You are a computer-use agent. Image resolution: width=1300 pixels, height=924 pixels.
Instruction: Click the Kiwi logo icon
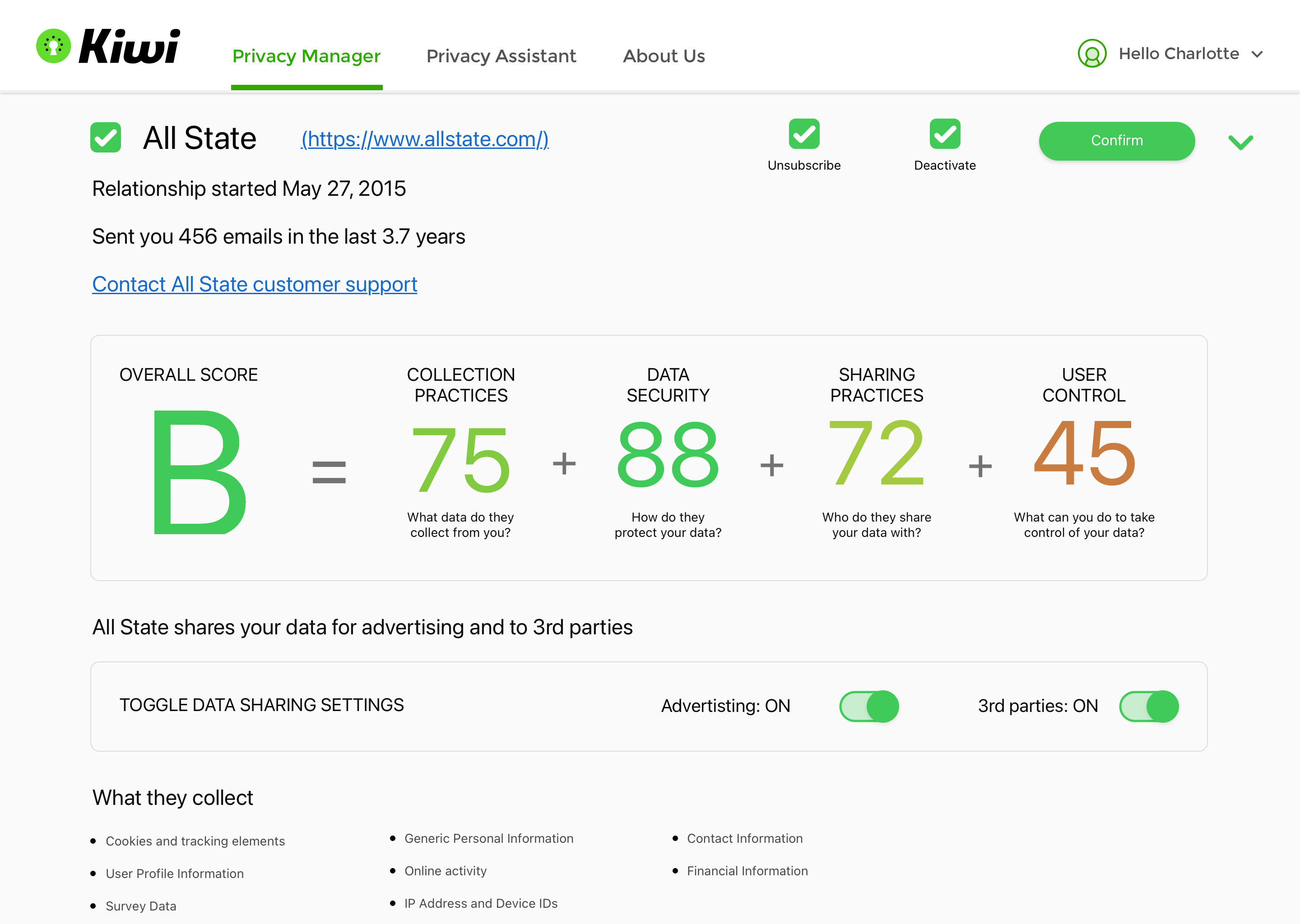53,46
